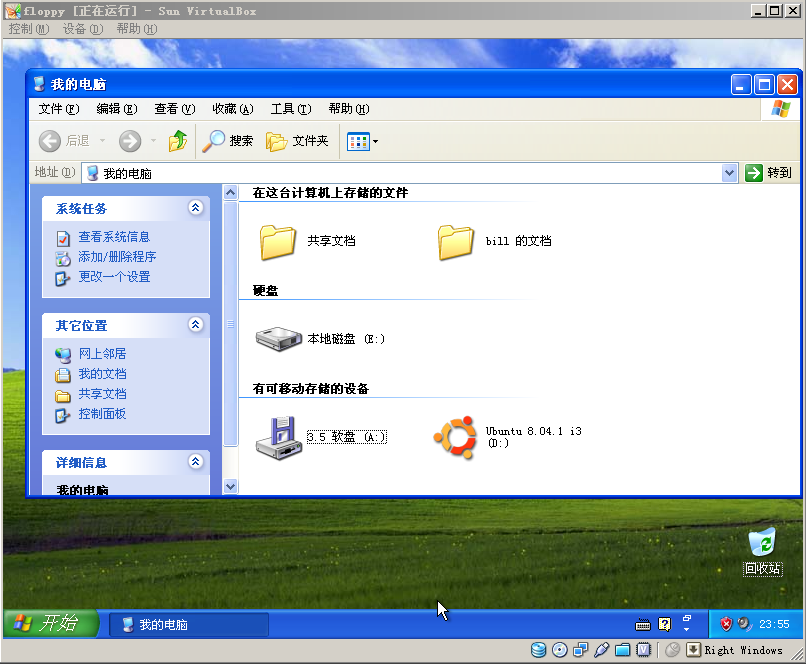Open the 编辑(E) menu
Image resolution: width=806 pixels, height=664 pixels.
coord(117,109)
